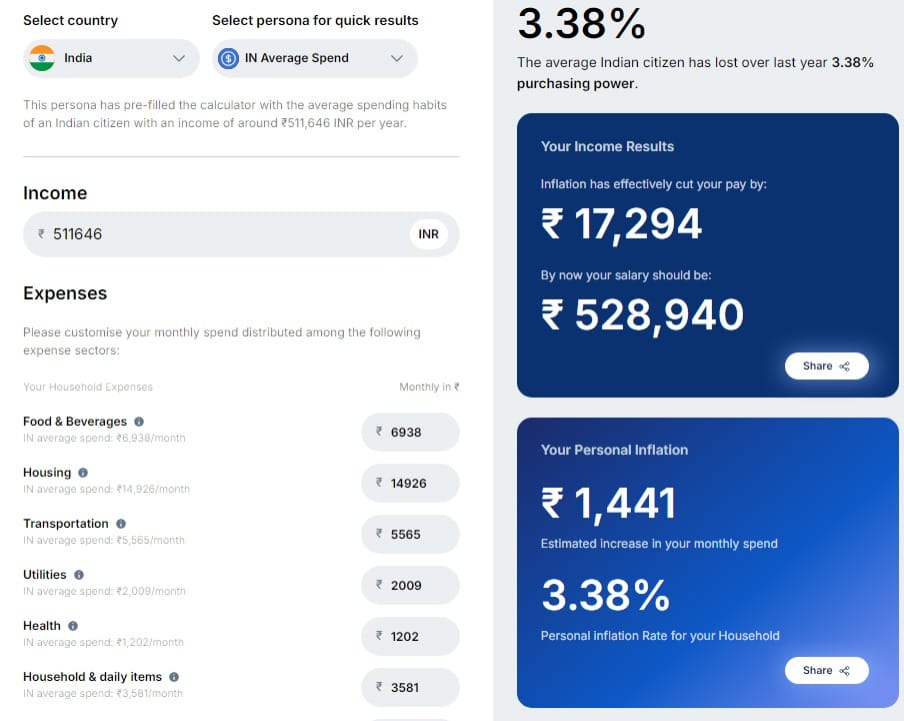Open the persona for quick results dropdown
This screenshot has width=904, height=721.
point(314,58)
